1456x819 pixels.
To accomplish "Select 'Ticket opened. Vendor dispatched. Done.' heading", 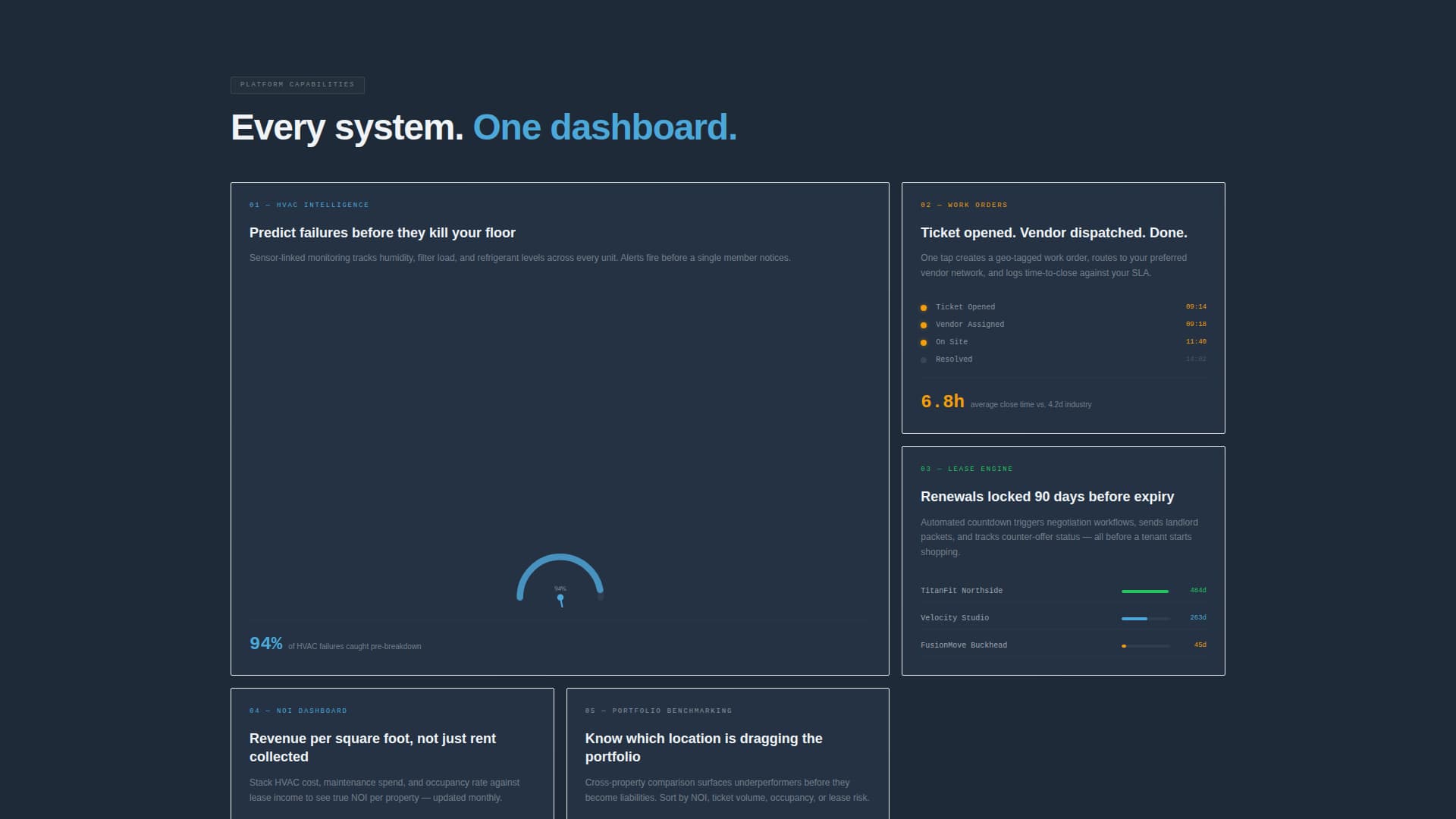I will (1053, 233).
